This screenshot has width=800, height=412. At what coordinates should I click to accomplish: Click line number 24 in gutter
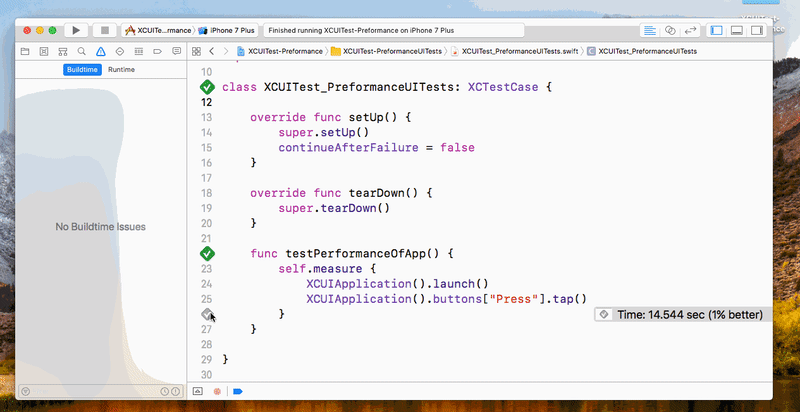coord(206,284)
